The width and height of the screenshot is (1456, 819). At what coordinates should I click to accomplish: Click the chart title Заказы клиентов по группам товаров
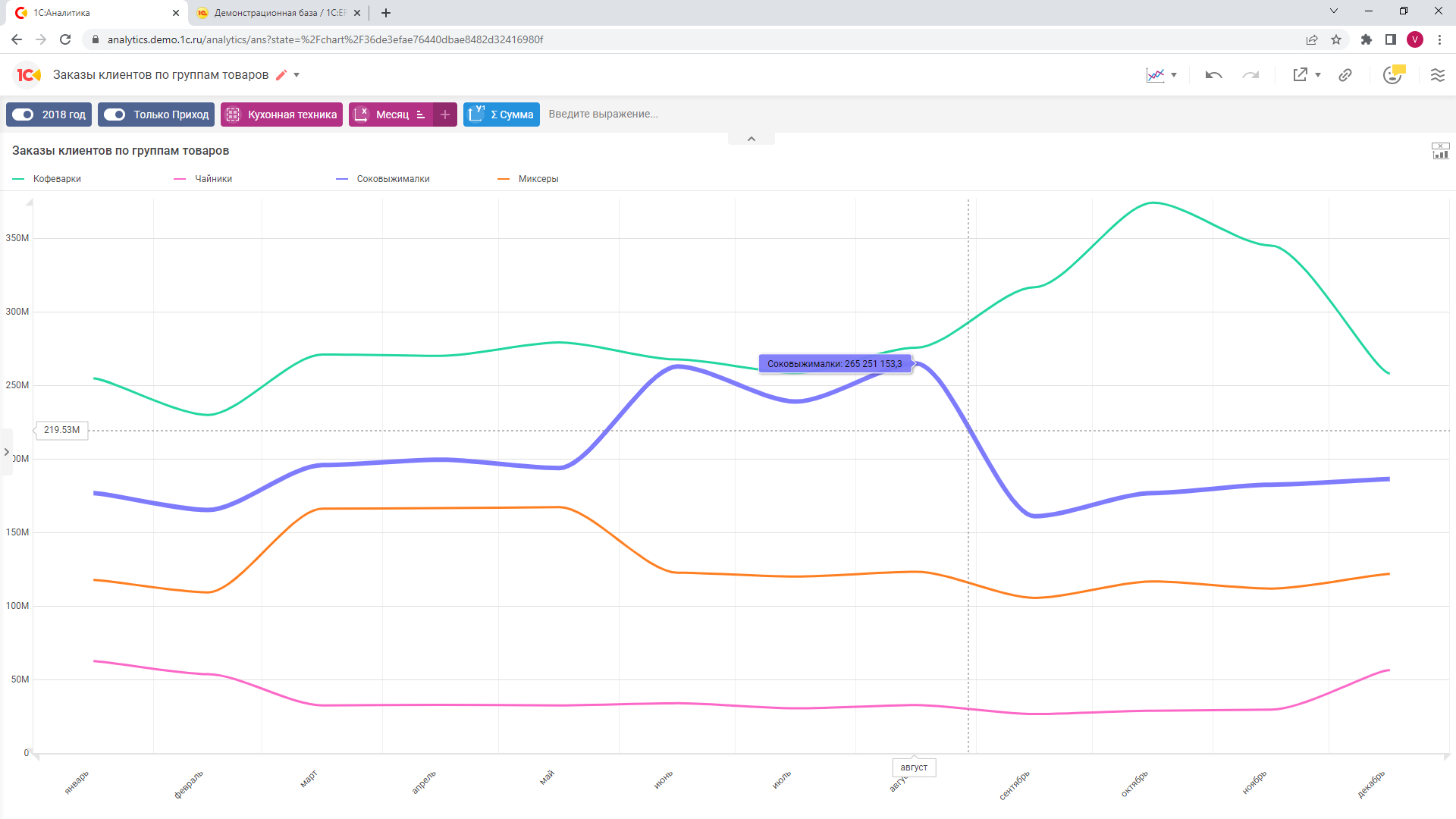pos(121,151)
